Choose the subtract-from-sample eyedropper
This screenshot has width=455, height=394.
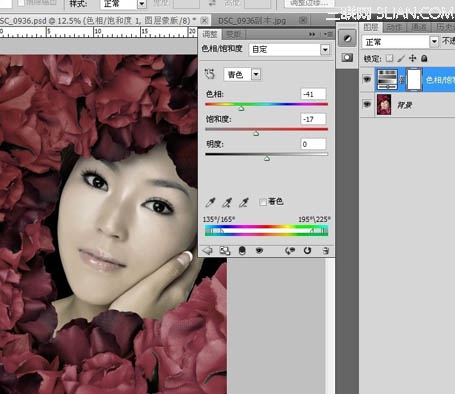click(244, 202)
